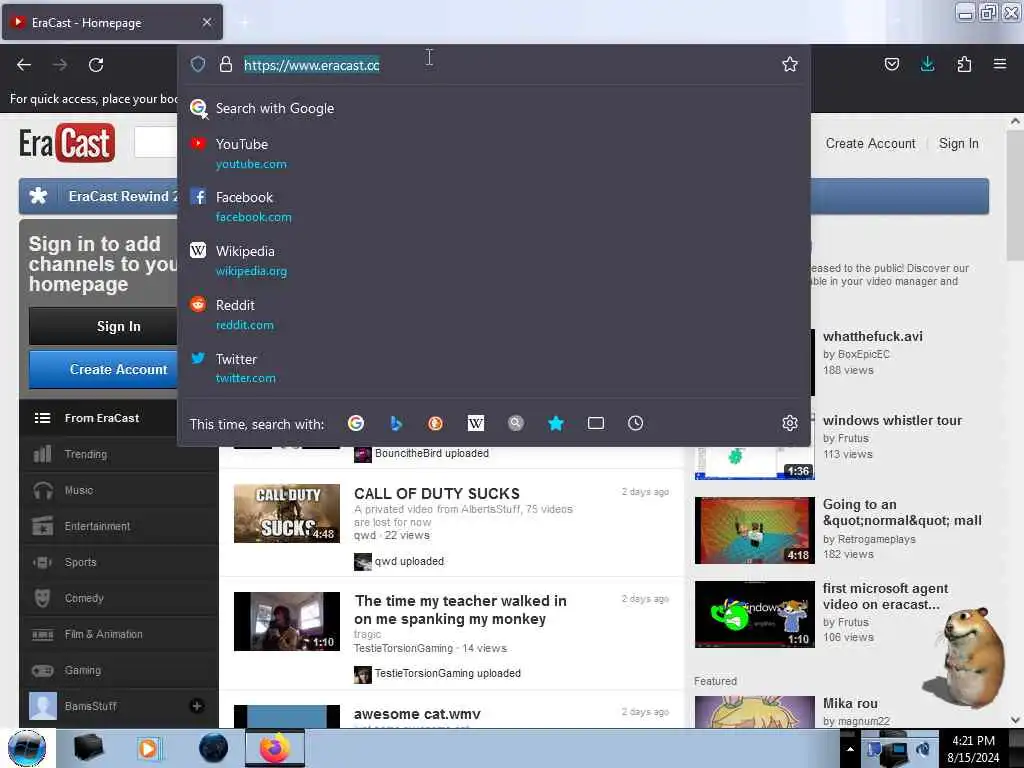Open the Downloads arrow icon
This screenshot has height=768, width=1024.
pos(927,64)
